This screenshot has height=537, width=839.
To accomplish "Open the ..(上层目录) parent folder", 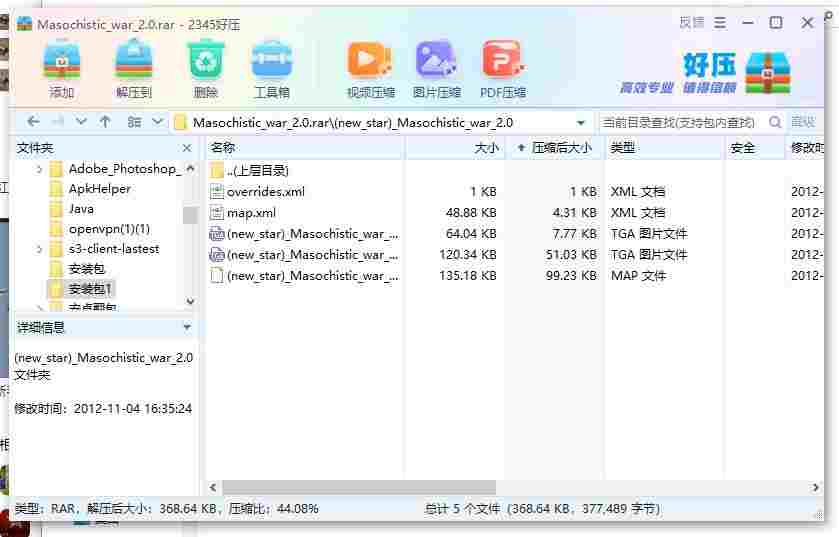I will 257,171.
